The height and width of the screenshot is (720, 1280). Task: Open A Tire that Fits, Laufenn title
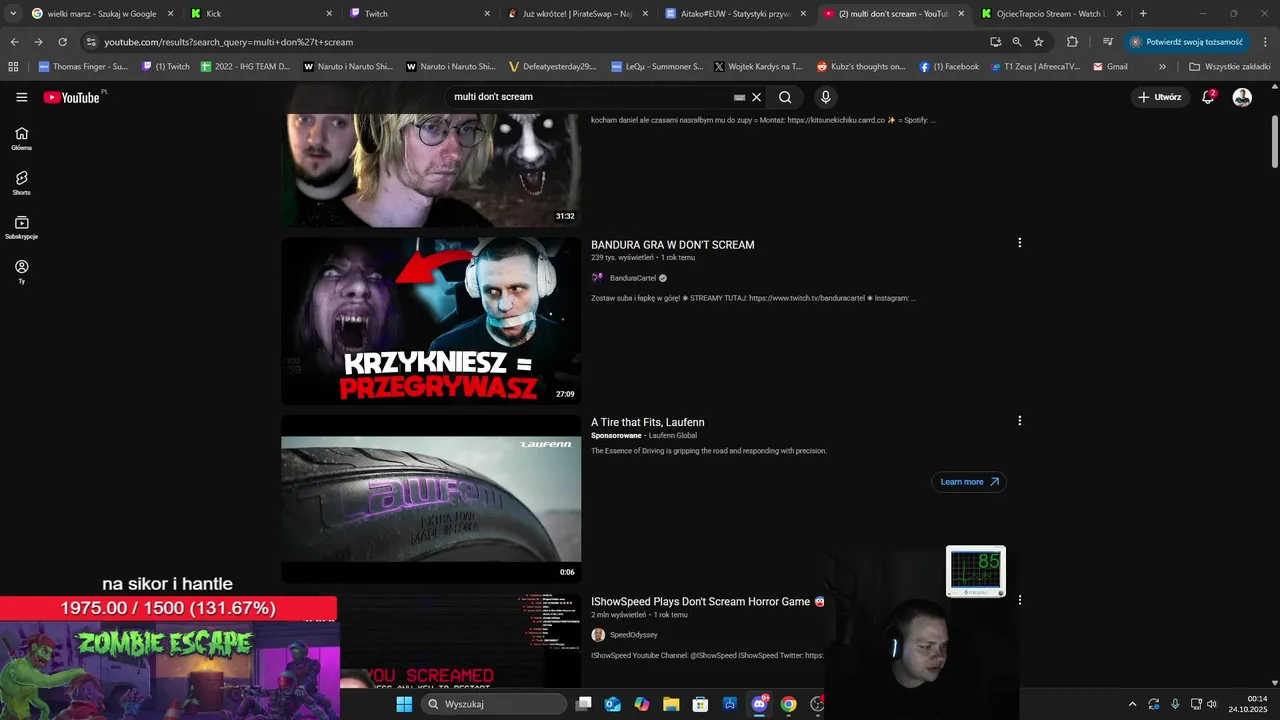click(x=648, y=423)
